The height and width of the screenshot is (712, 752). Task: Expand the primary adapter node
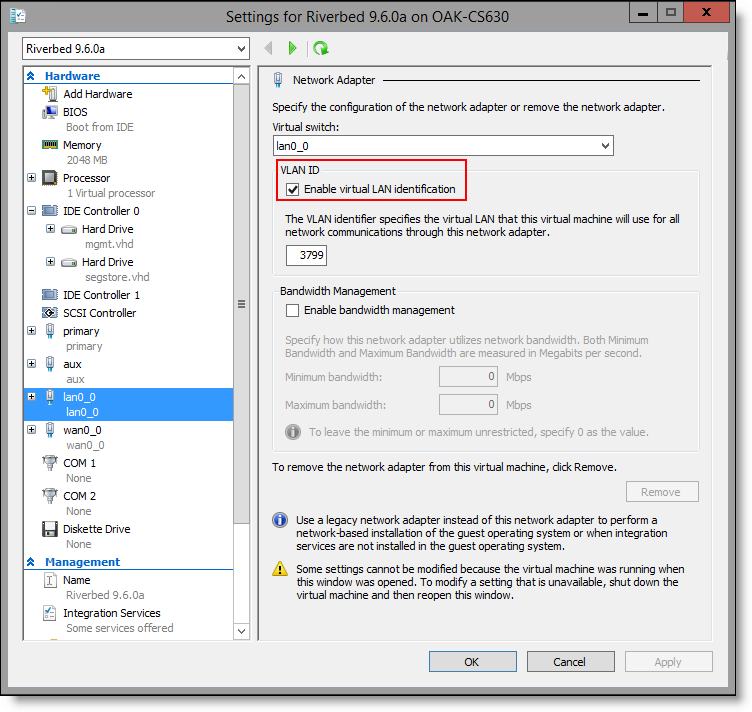(x=32, y=331)
